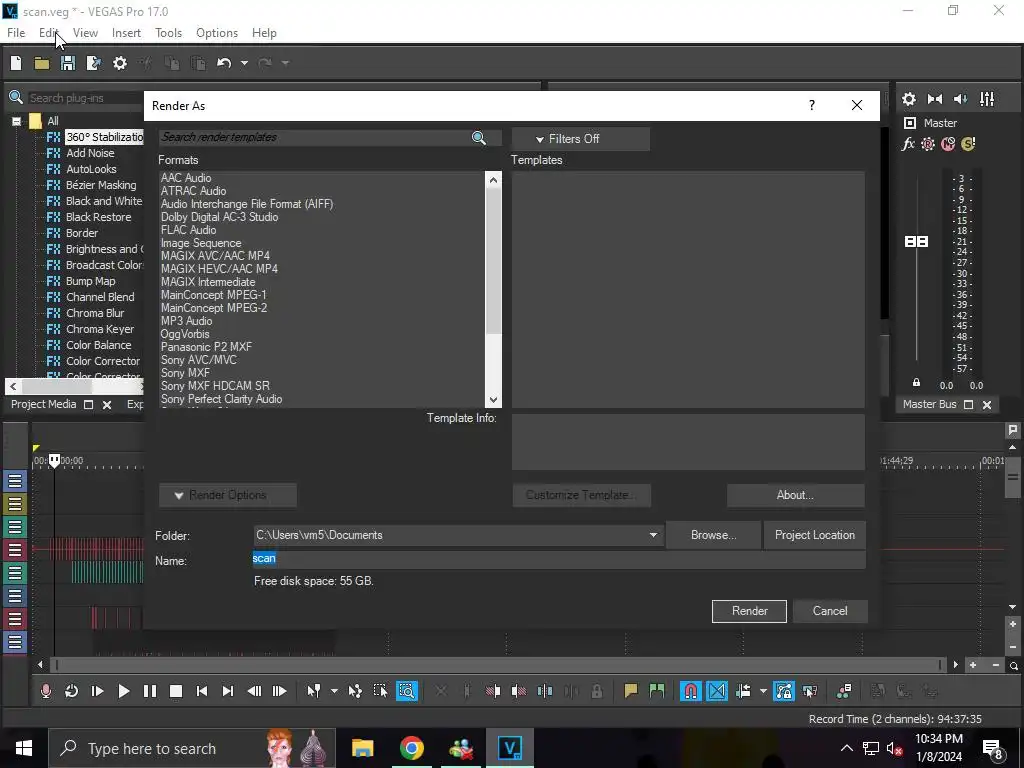Solo the Master bus
This screenshot has height=768, width=1024.
pos(968,144)
